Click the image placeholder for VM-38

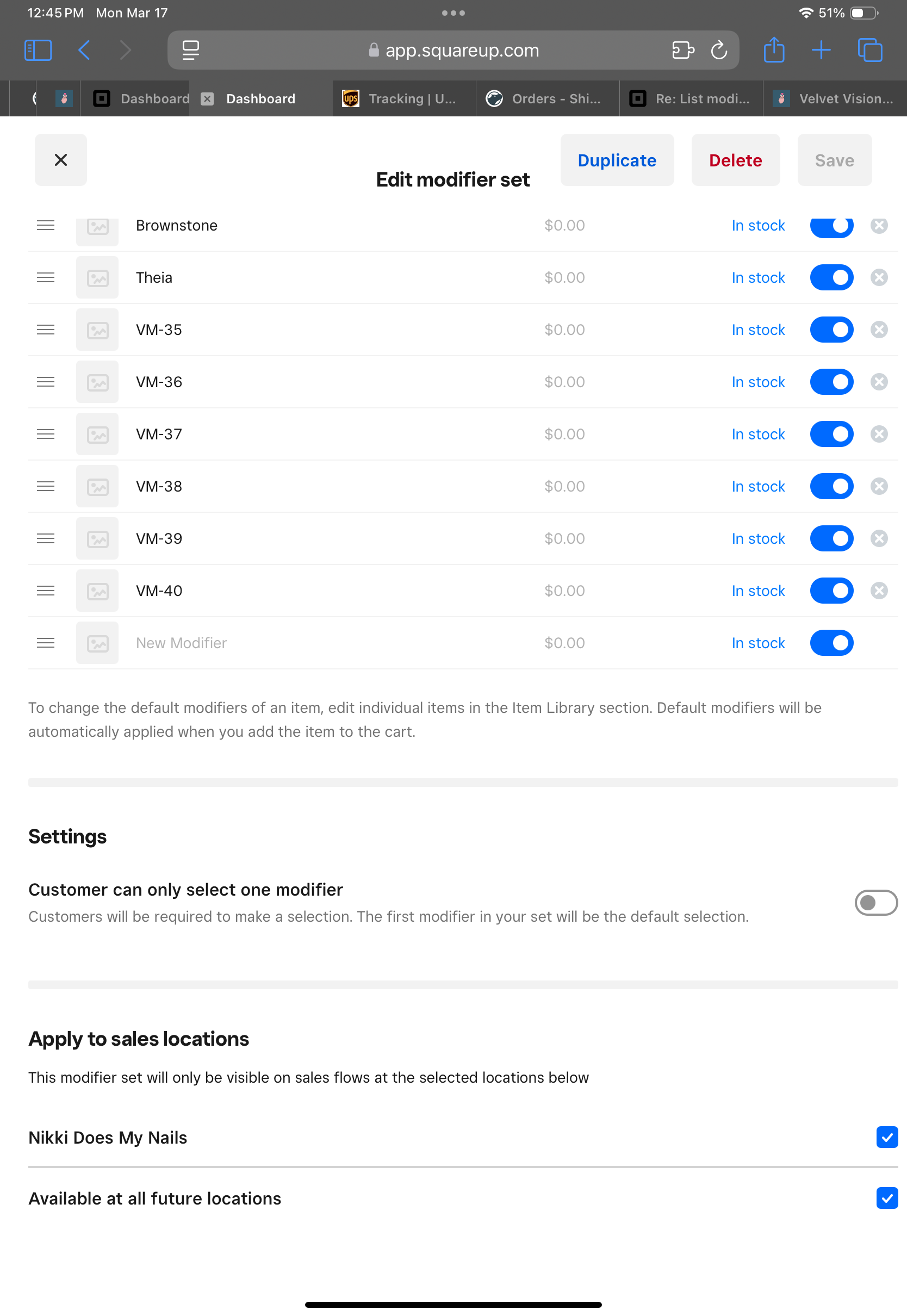(98, 486)
